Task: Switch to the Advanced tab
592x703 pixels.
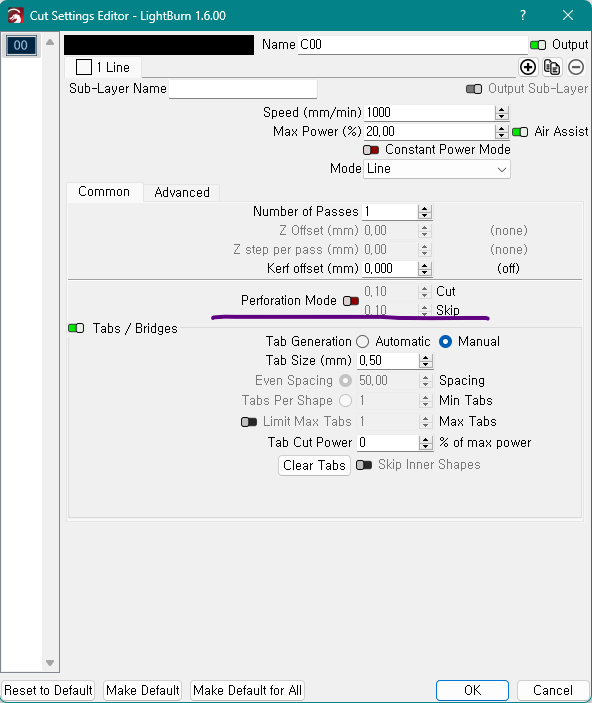Action: (x=182, y=192)
